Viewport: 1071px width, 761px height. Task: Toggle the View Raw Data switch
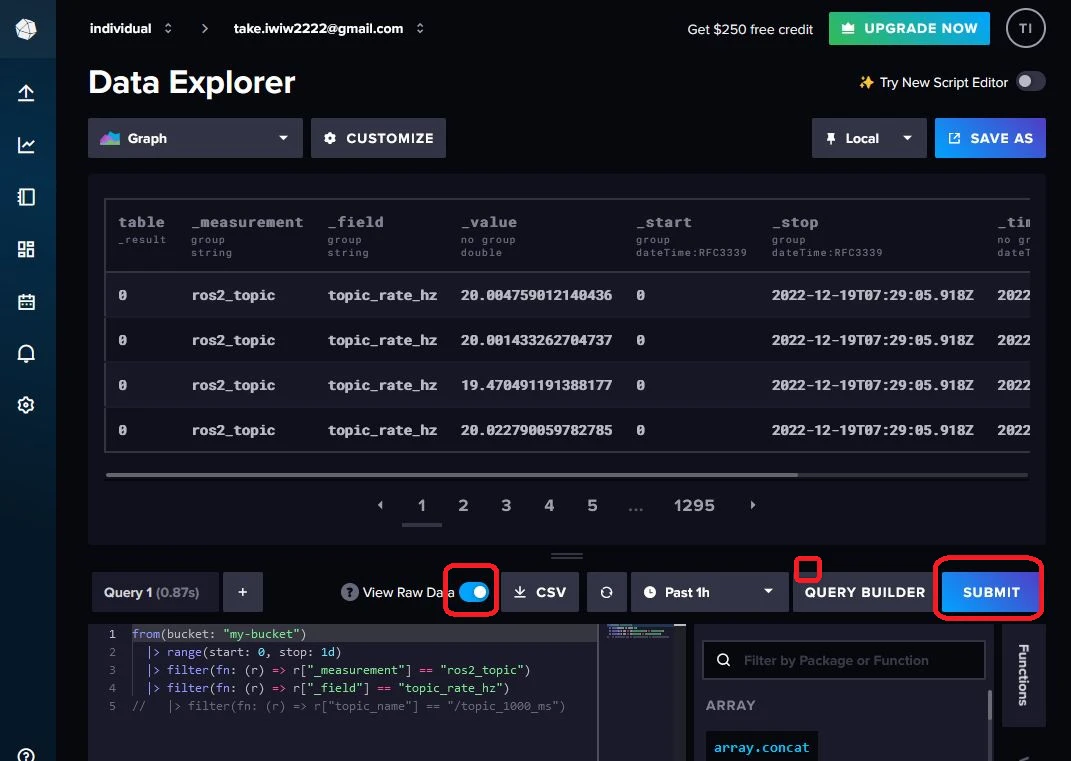[473, 592]
